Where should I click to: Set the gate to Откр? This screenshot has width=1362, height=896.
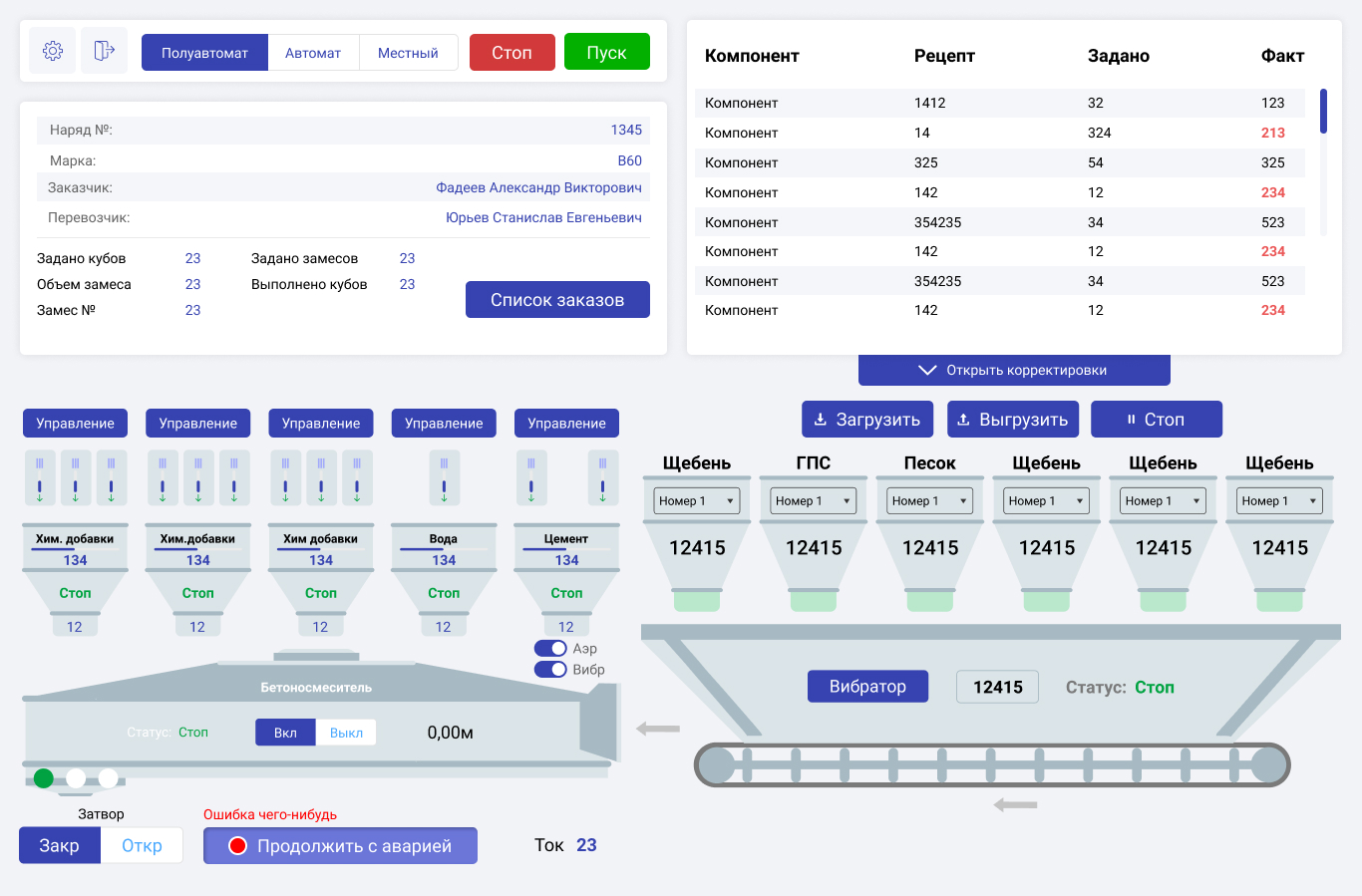click(x=142, y=845)
